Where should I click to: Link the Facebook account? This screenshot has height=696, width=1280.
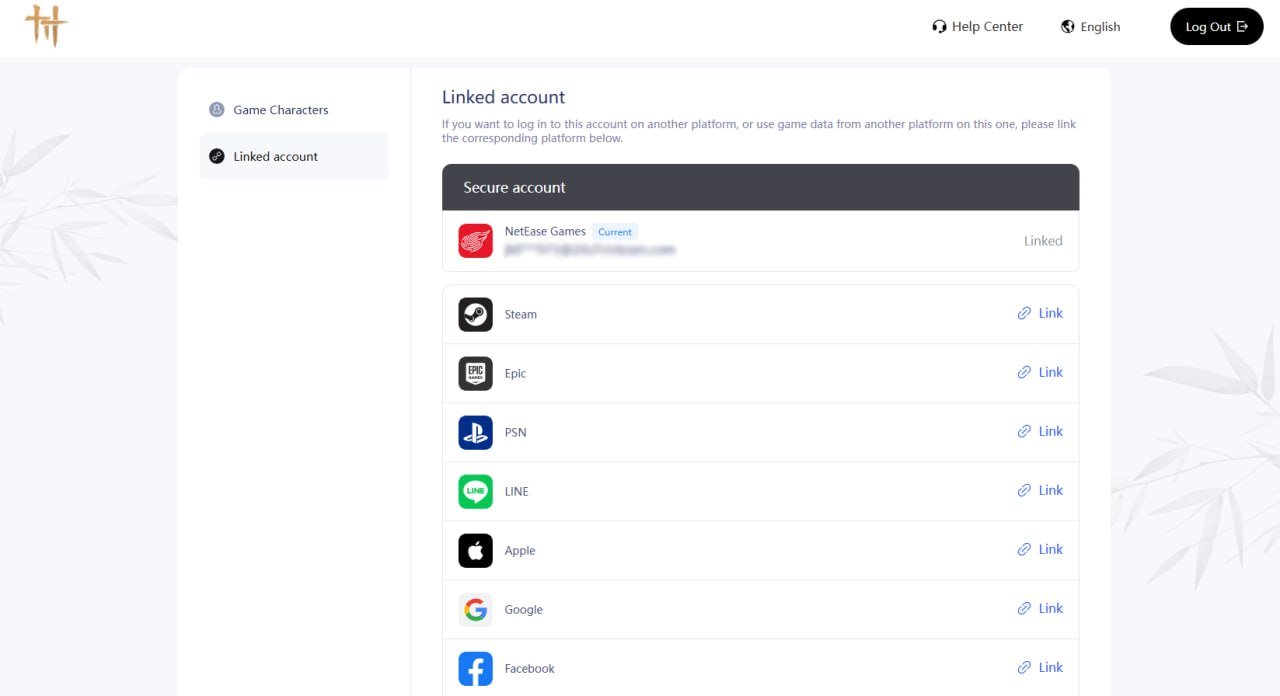click(x=1040, y=667)
